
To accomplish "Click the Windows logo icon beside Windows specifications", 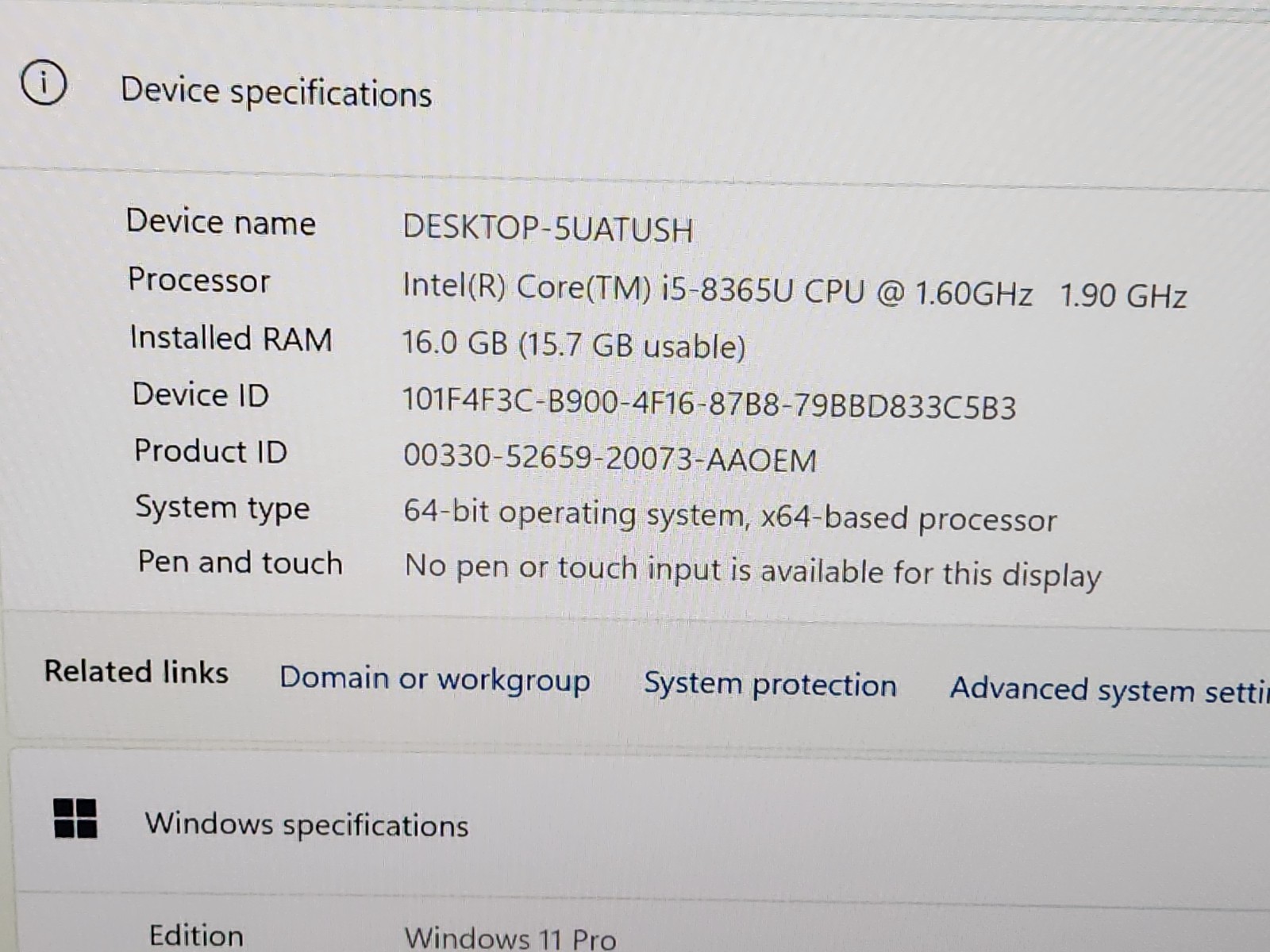I will [75, 818].
